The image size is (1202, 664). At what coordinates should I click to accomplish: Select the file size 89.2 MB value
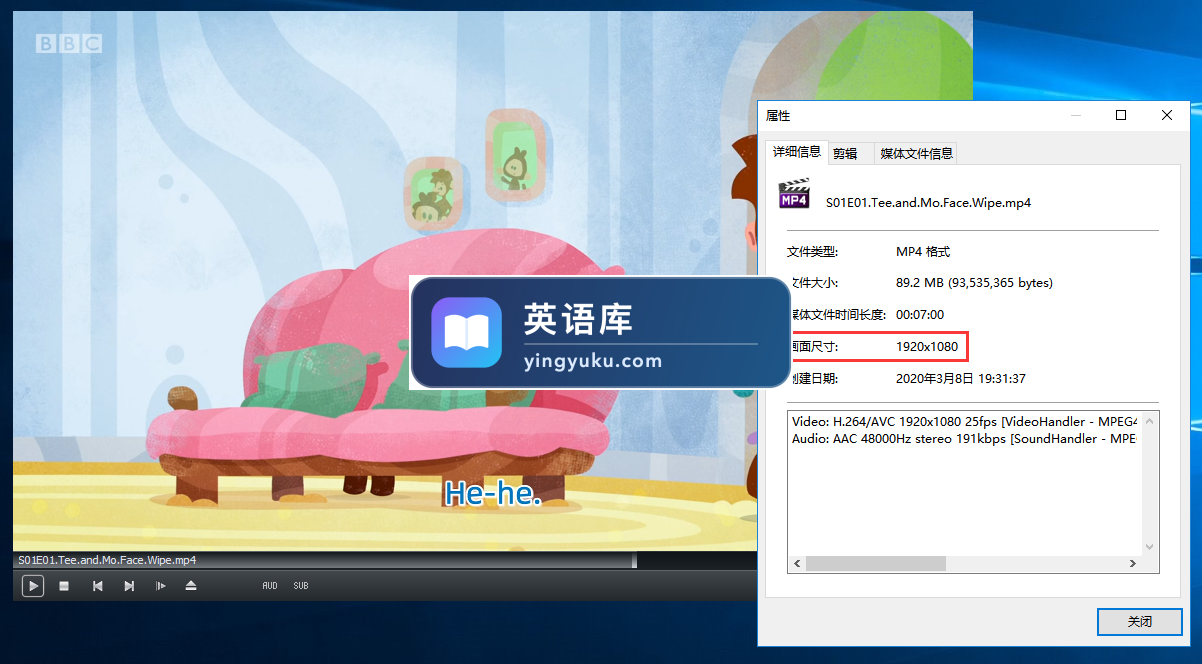(x=974, y=283)
